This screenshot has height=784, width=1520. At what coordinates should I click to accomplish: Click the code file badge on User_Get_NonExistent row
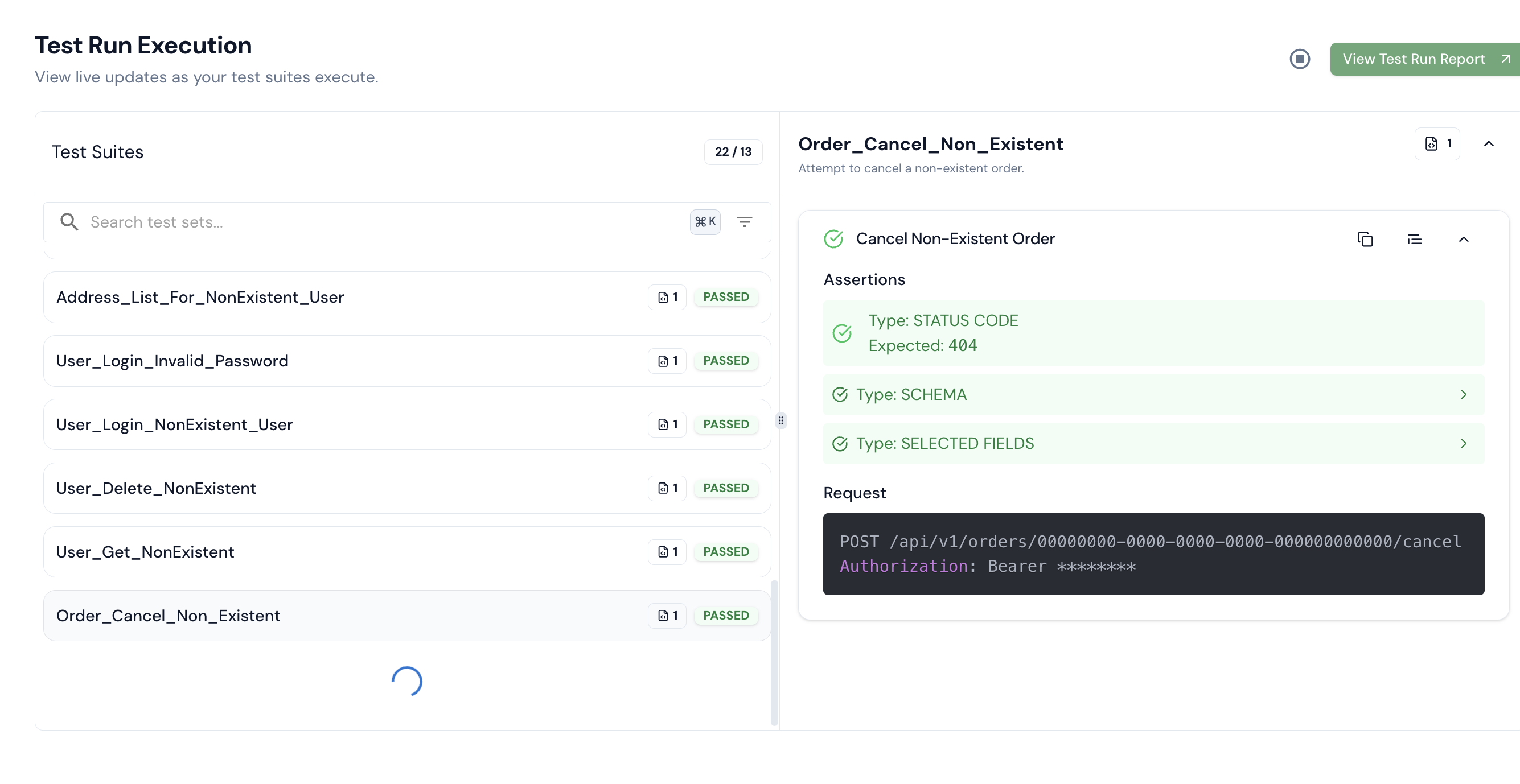click(666, 551)
